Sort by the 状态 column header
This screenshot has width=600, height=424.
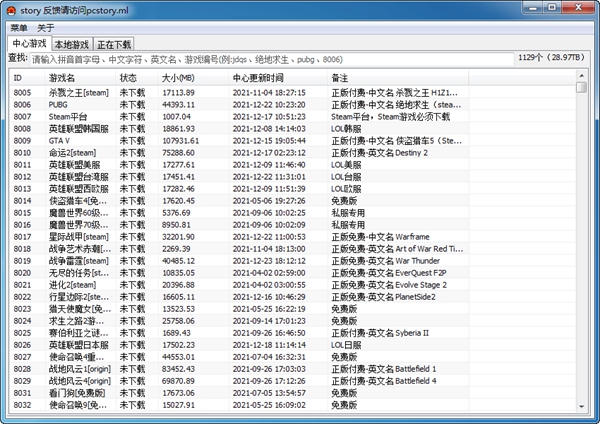137,78
